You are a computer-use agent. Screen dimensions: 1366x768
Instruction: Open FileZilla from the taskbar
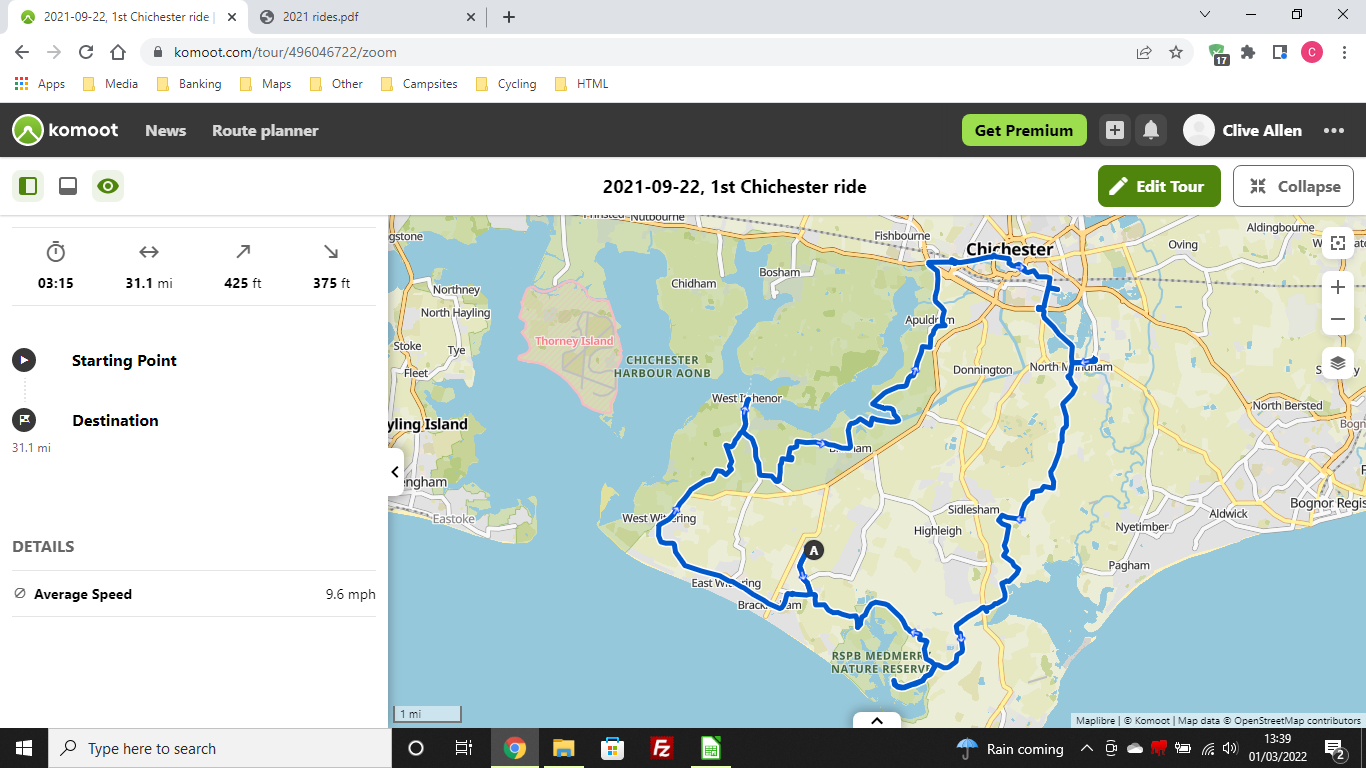[x=661, y=748]
